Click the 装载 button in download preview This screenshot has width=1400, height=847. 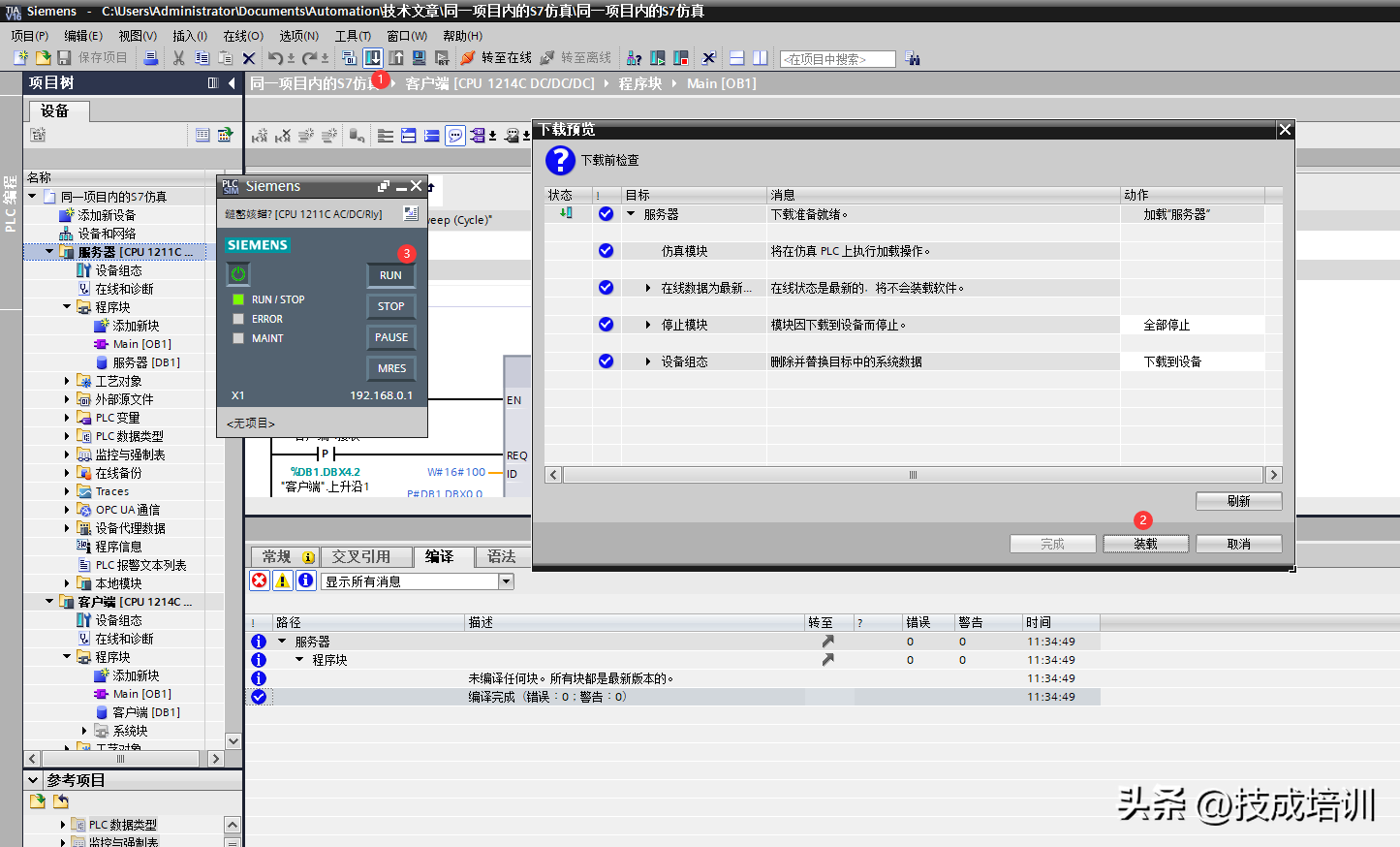[1145, 544]
